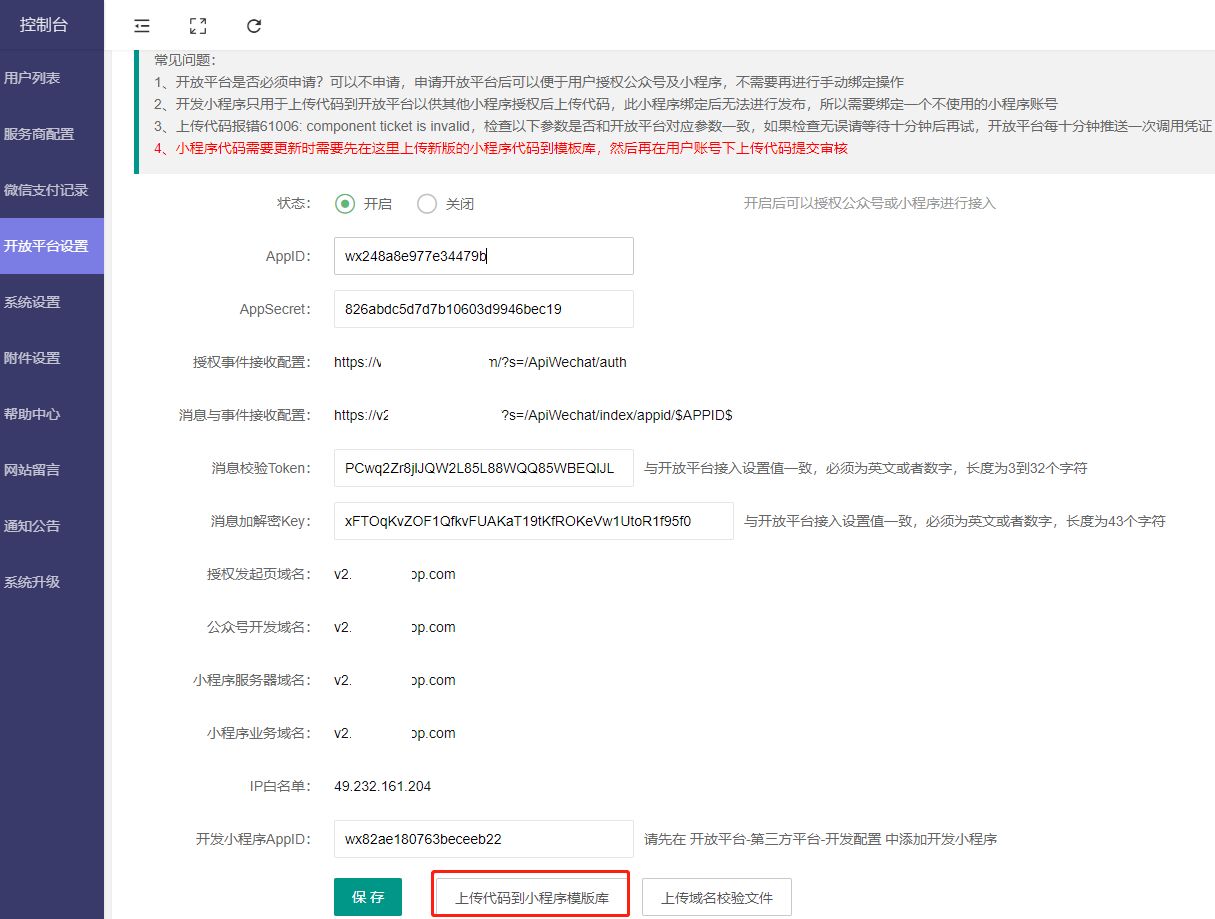This screenshot has height=919, width=1215.
Task: Edit the 消息校验Token input
Action: click(x=483, y=468)
